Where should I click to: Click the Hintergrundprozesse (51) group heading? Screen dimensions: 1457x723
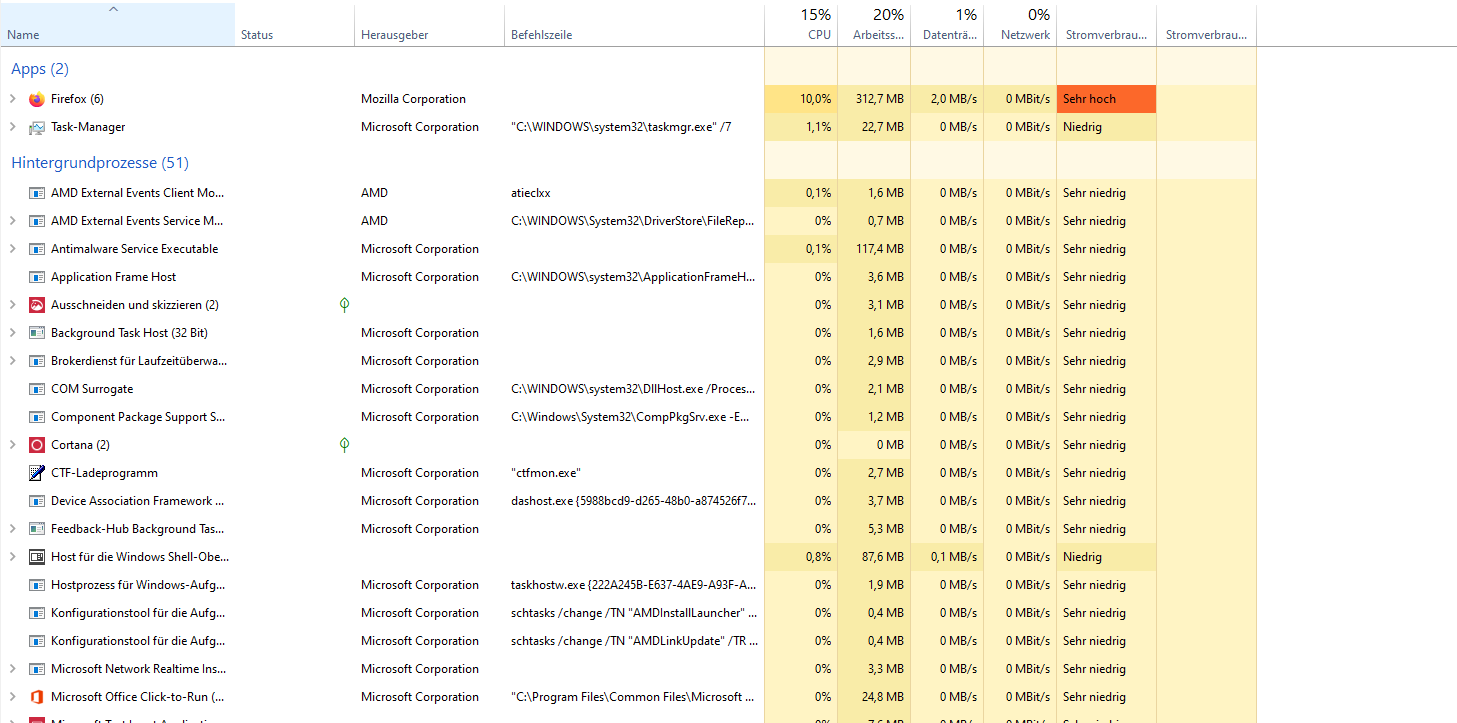[x=100, y=163]
